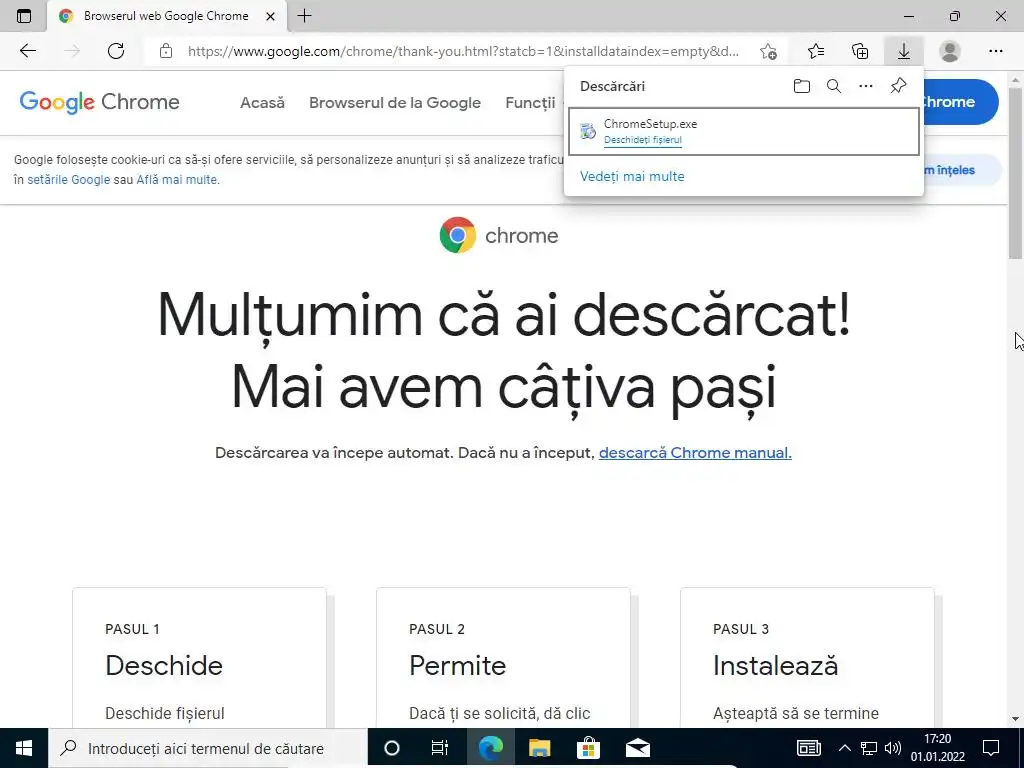Open File Explorer from taskbar

pyautogui.click(x=539, y=748)
